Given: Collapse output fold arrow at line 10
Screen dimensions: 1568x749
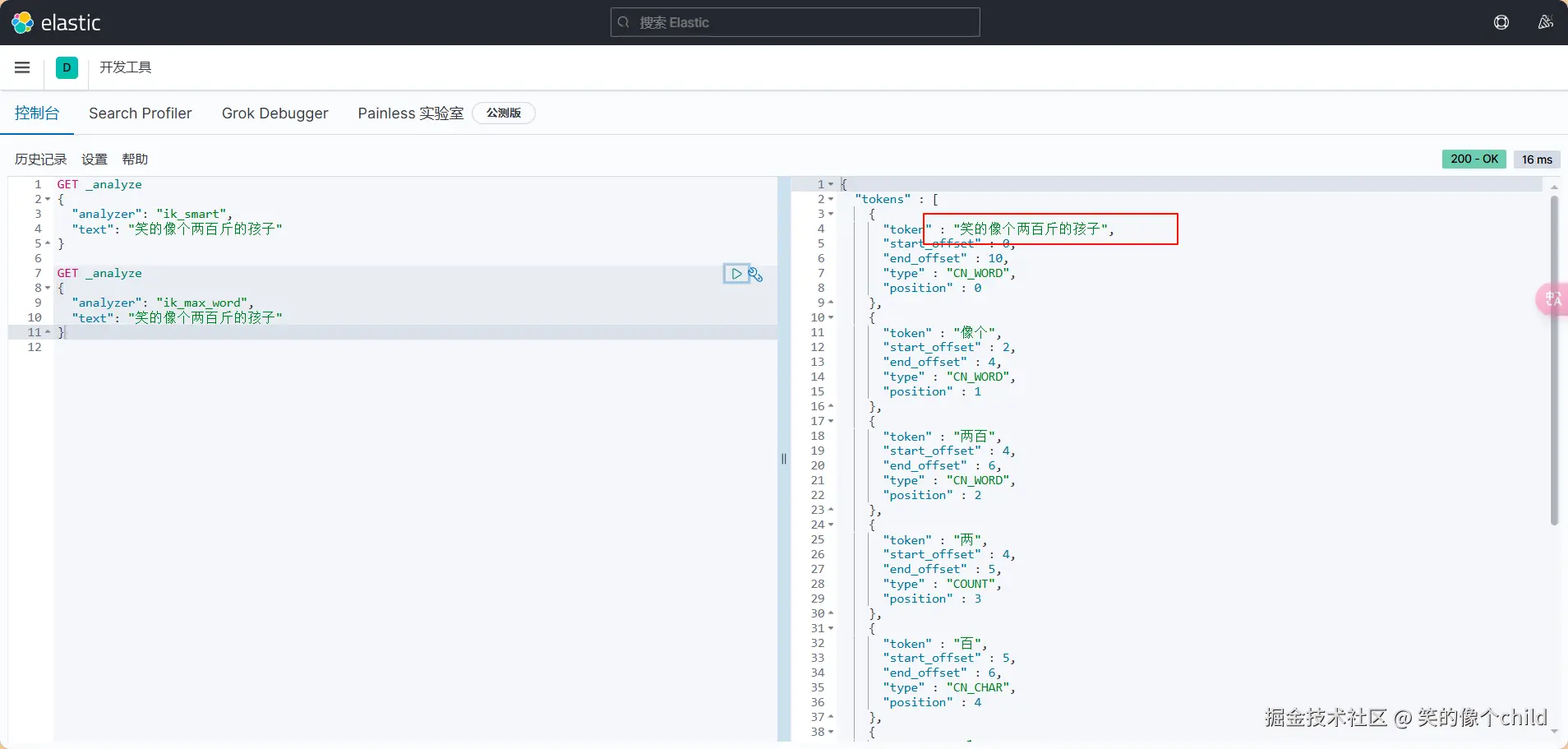Looking at the screenshot, I should [x=831, y=318].
